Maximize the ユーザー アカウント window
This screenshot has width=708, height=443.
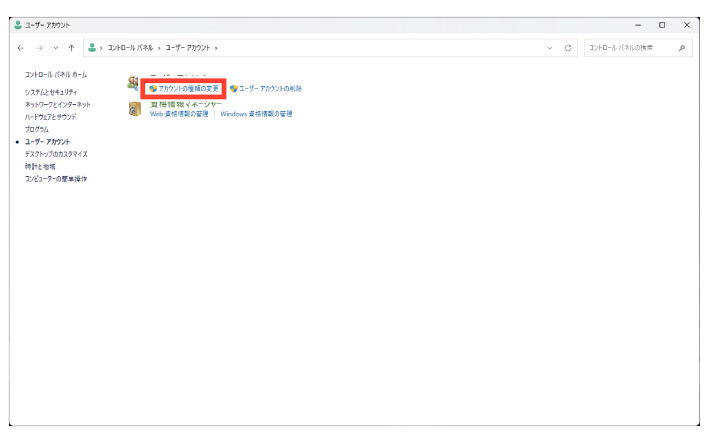click(662, 25)
